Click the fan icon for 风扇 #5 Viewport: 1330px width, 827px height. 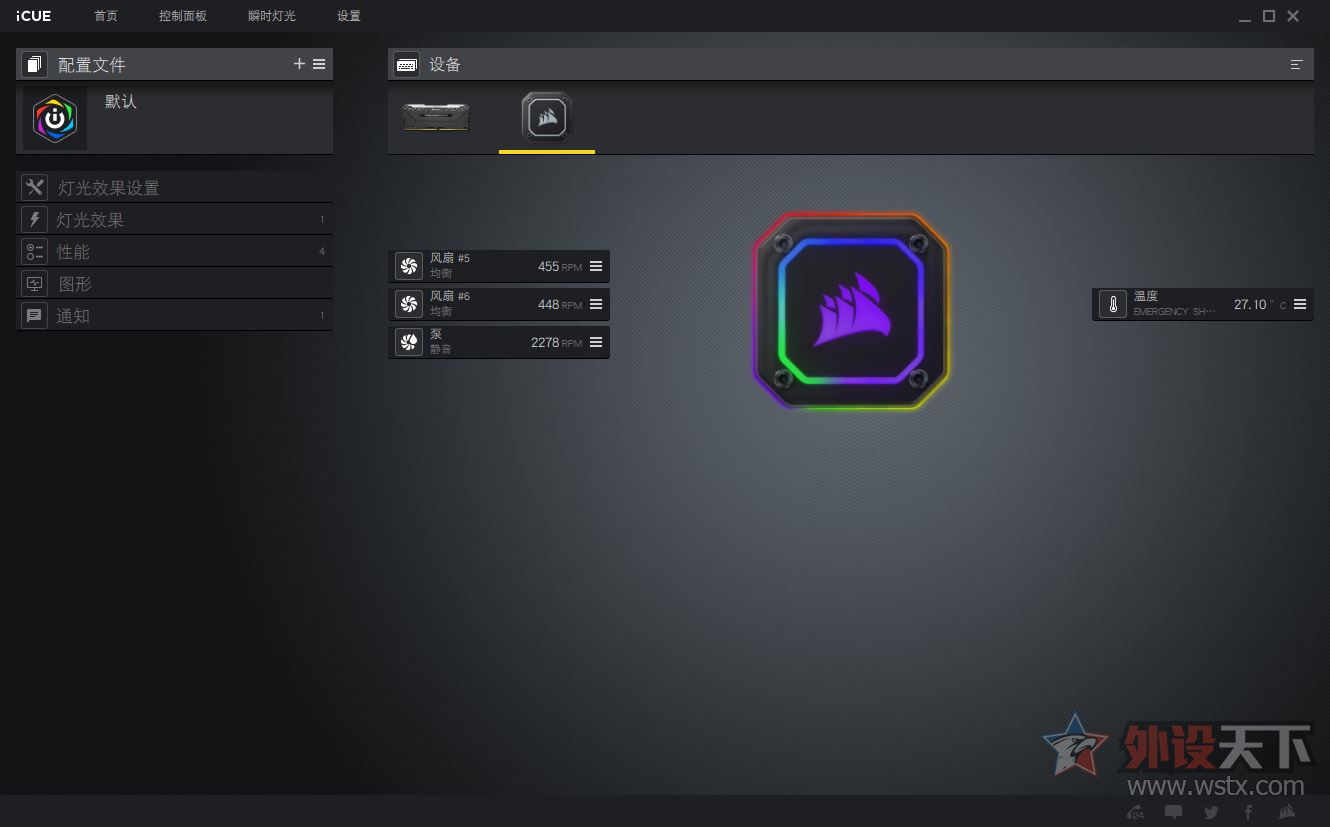point(408,266)
